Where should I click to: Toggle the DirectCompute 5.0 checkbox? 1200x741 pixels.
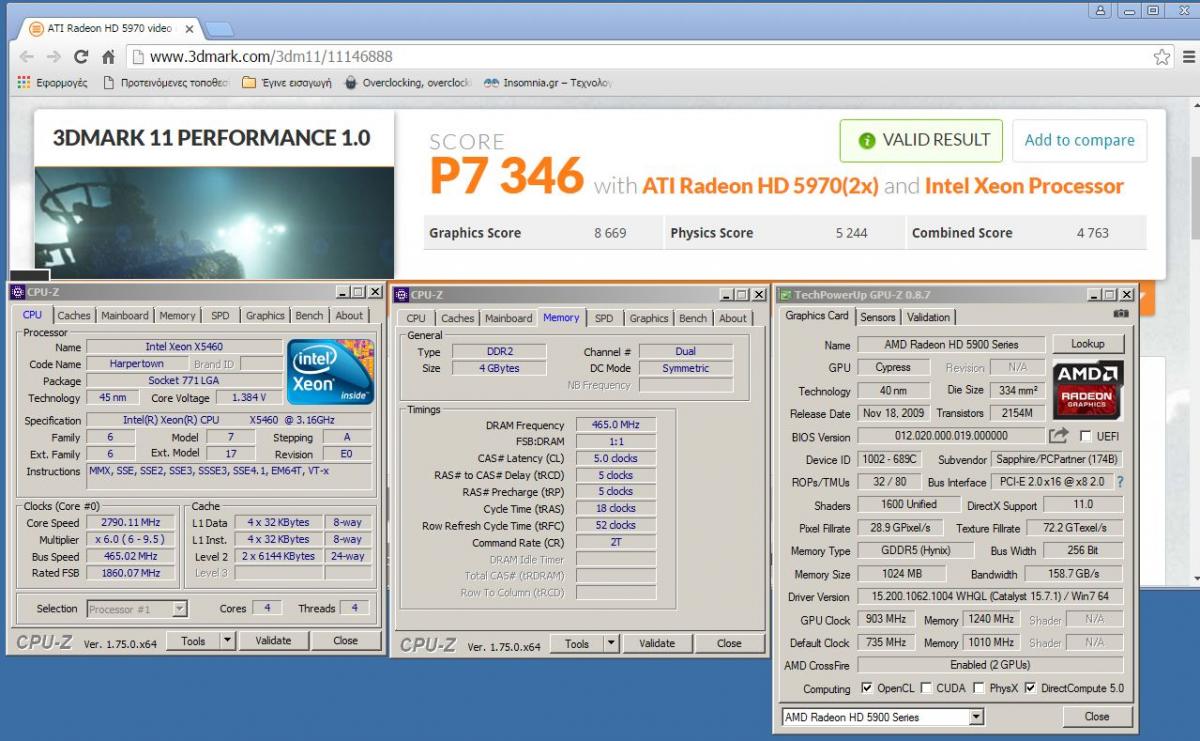pos(1030,688)
